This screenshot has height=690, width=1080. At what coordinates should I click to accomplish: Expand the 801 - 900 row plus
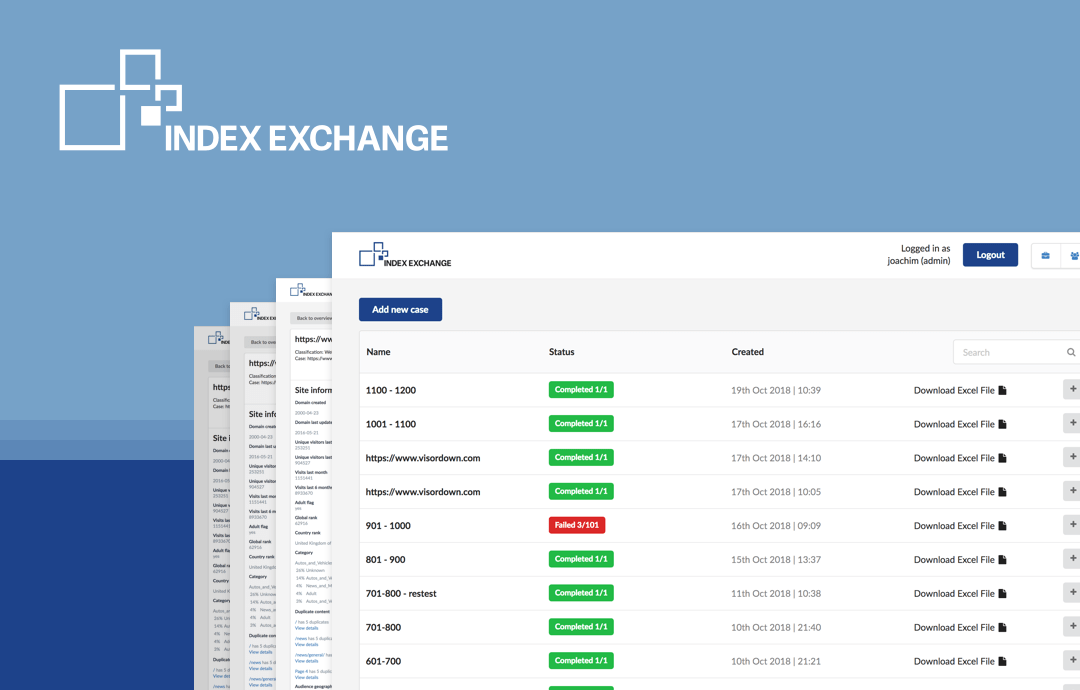pos(1072,558)
